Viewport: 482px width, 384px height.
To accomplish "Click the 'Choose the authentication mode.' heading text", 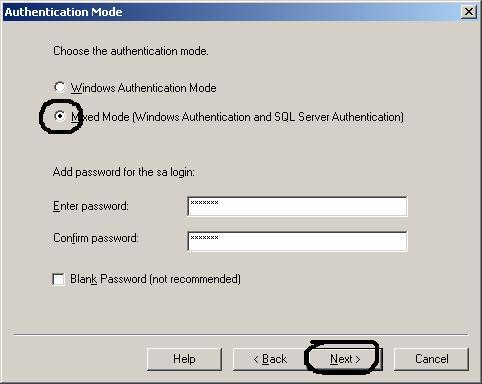I will [x=131, y=51].
